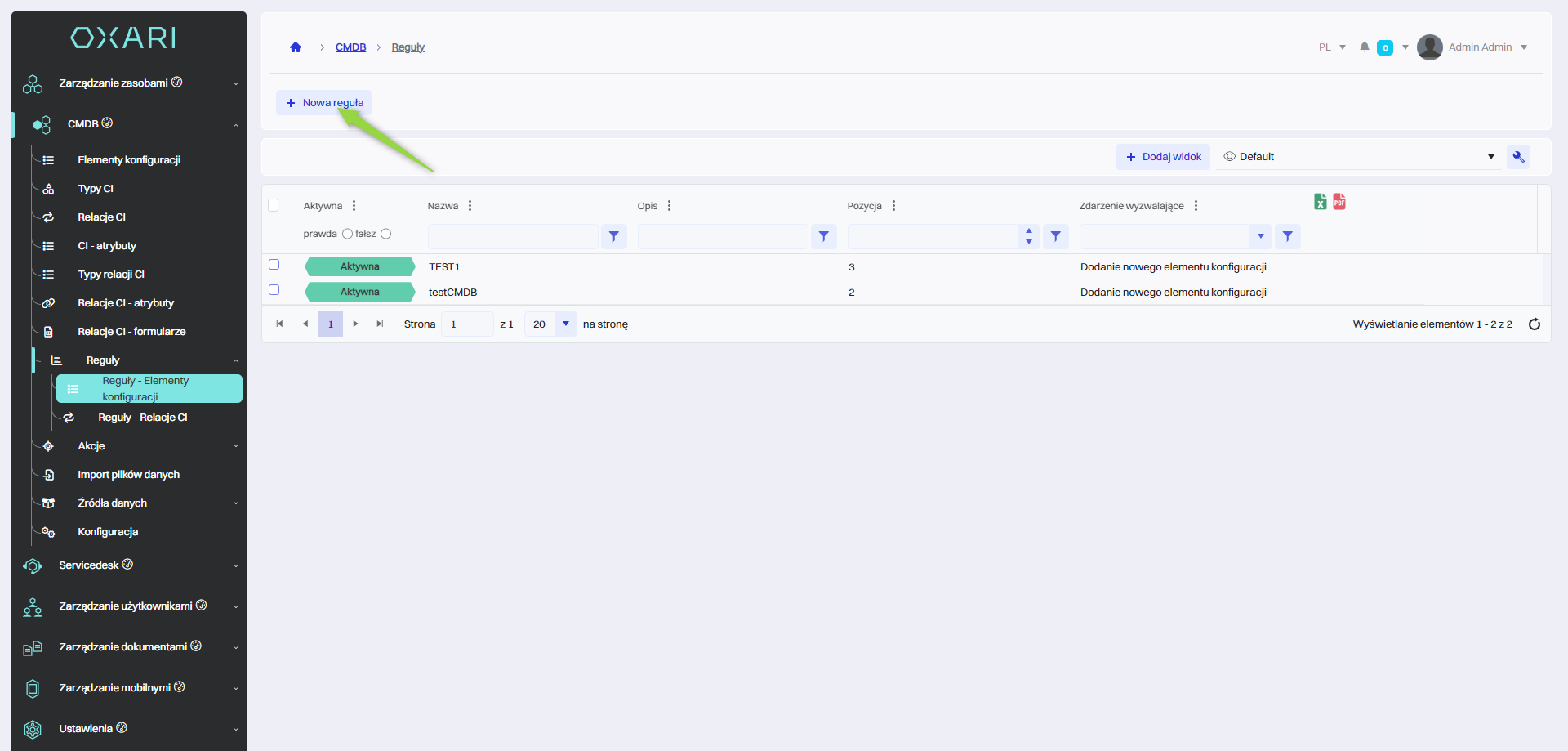Open the Aktywna column options menu
The width and height of the screenshot is (1568, 751).
[x=354, y=206]
